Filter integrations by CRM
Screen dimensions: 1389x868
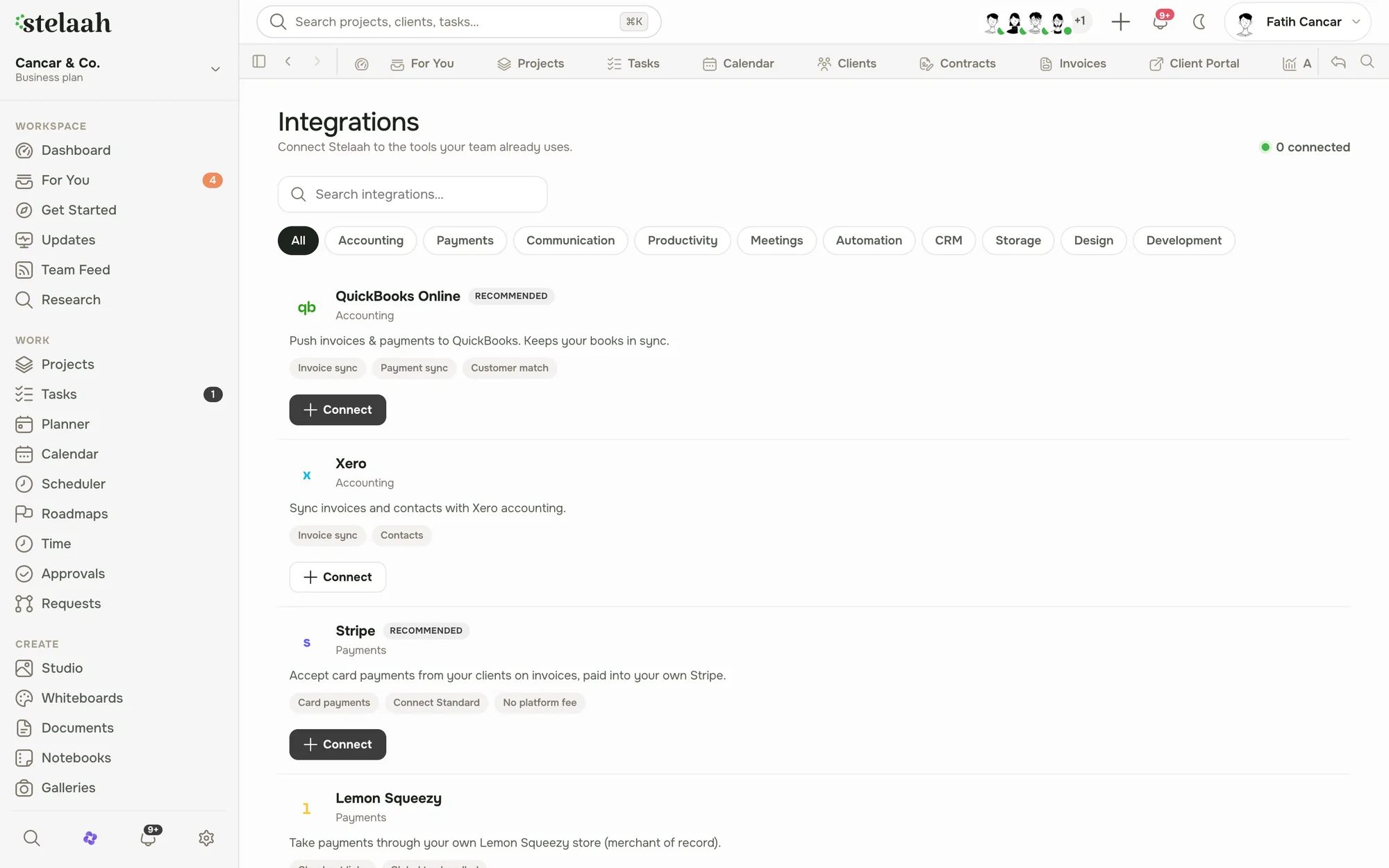click(x=948, y=240)
